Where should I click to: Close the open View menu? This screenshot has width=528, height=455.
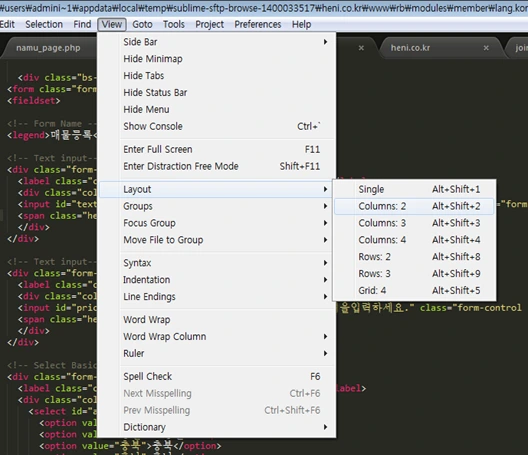click(112, 24)
